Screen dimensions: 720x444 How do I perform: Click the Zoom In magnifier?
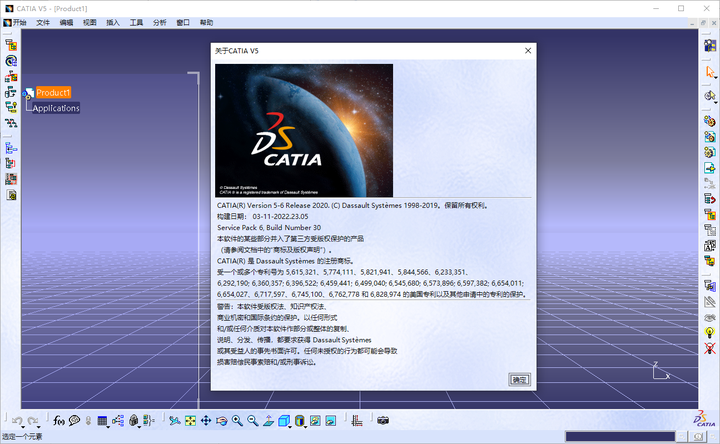pos(237,420)
